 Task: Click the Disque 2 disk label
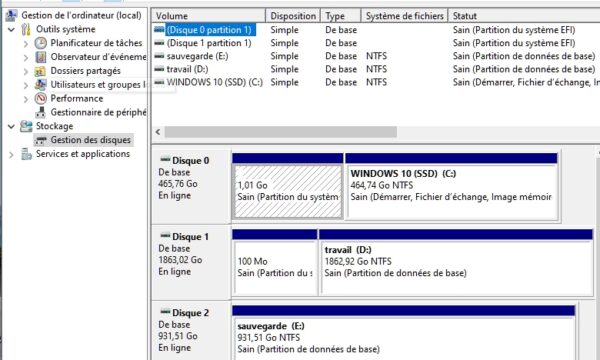point(191,313)
